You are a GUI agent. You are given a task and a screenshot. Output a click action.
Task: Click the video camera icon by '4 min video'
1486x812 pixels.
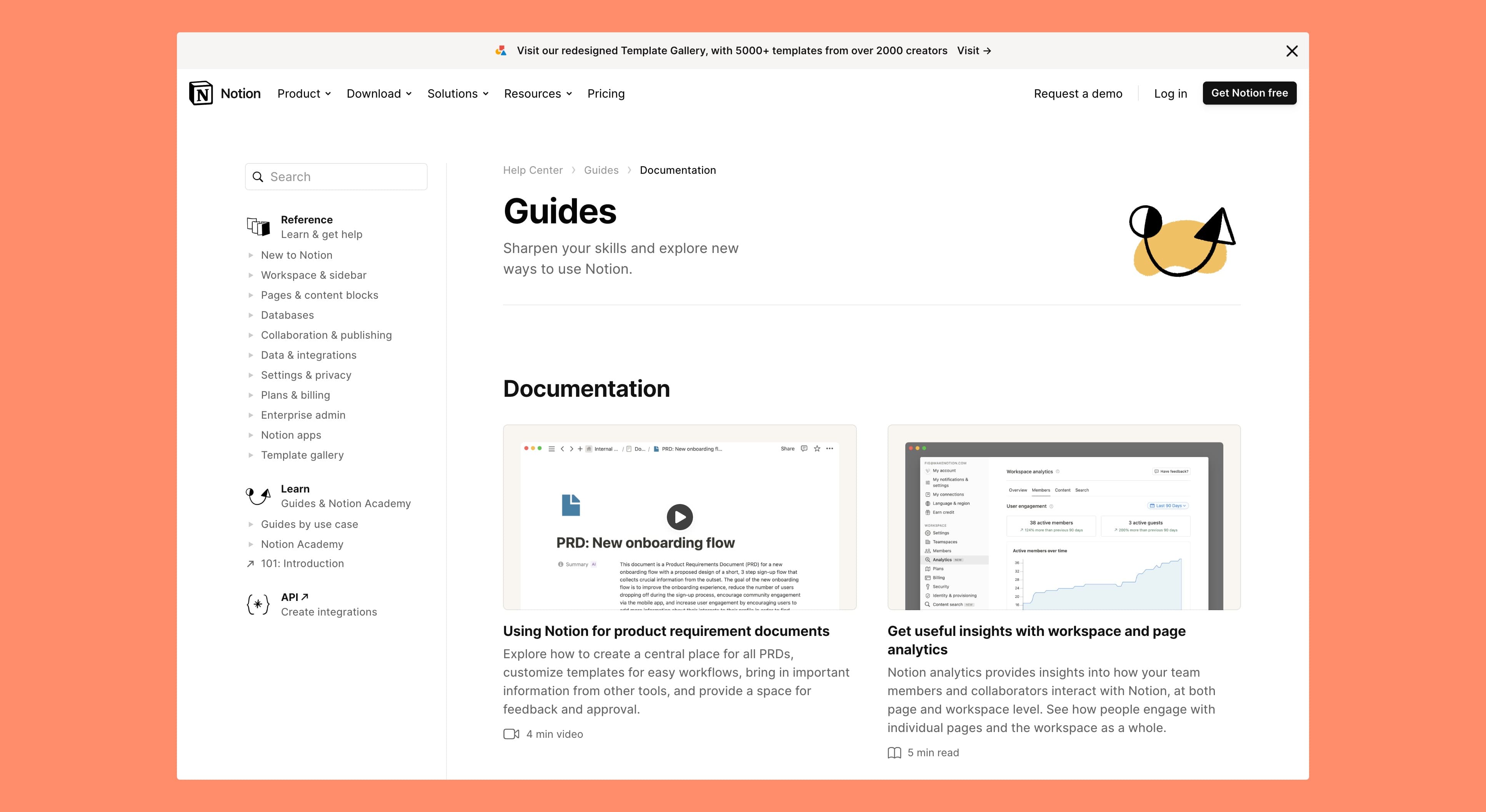[x=511, y=734]
